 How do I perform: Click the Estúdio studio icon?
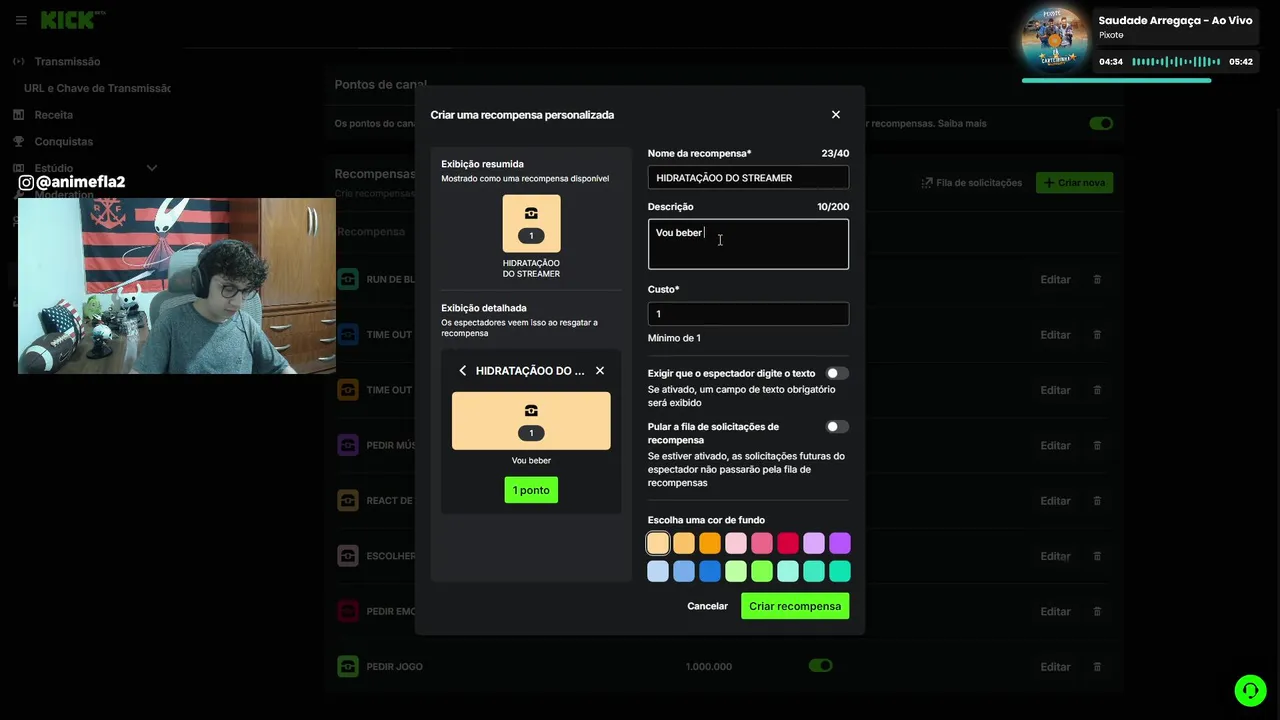tap(18, 168)
